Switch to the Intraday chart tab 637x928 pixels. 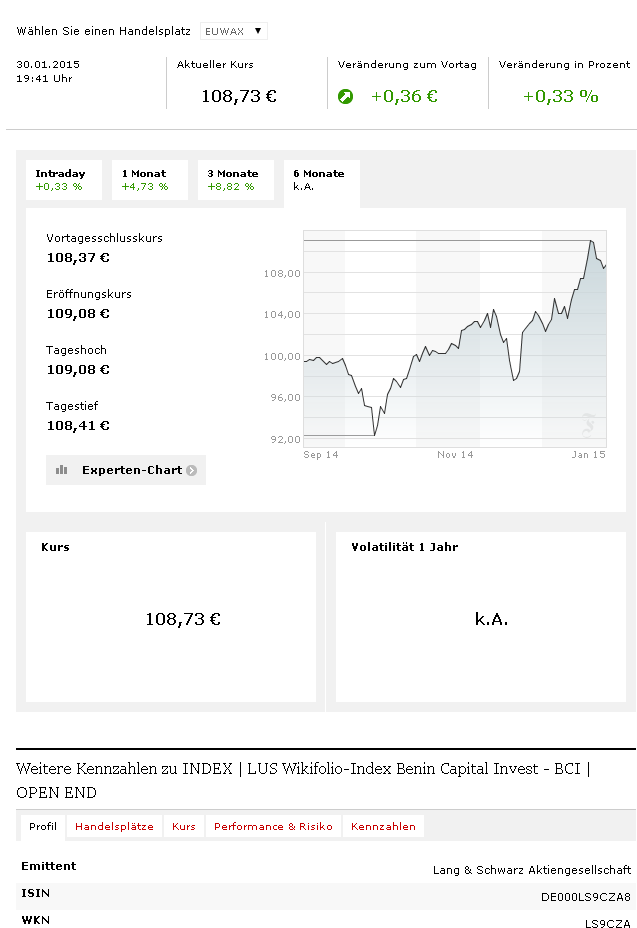click(x=63, y=180)
